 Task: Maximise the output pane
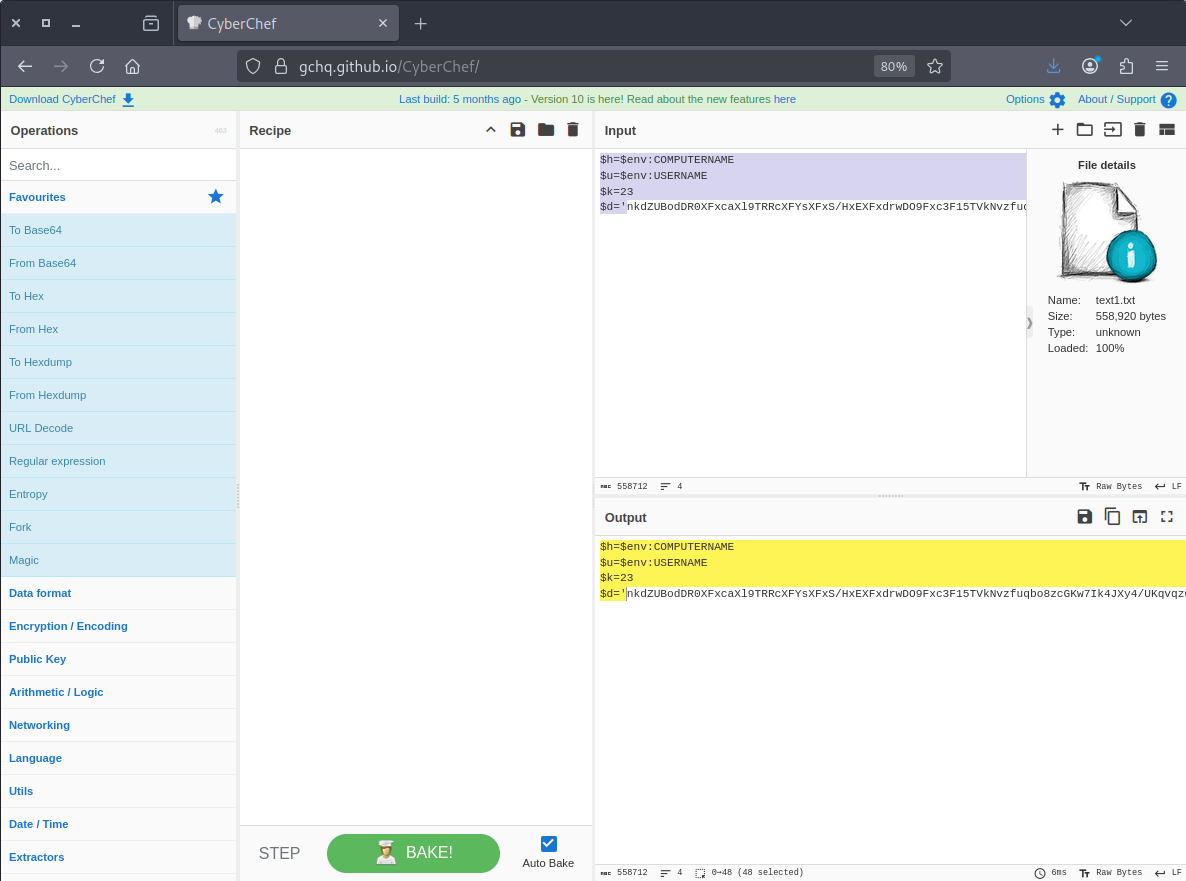[1166, 517]
